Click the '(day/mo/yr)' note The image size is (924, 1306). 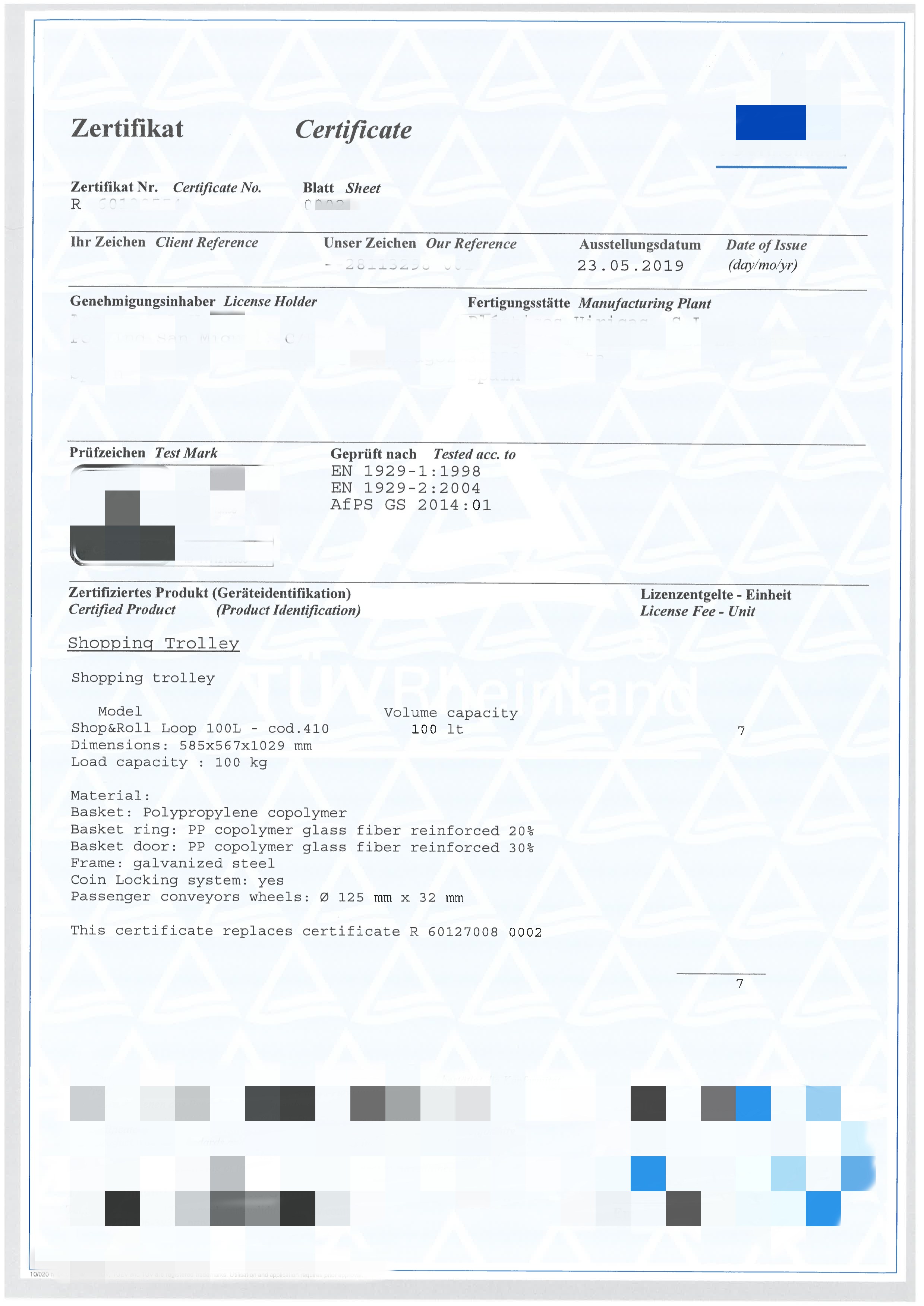pos(762,265)
